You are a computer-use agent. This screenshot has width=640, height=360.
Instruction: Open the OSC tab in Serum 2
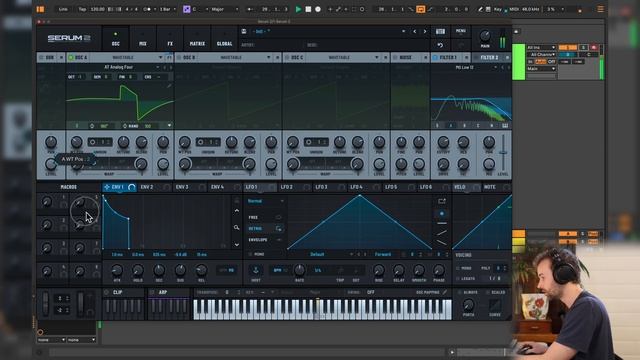pos(116,39)
